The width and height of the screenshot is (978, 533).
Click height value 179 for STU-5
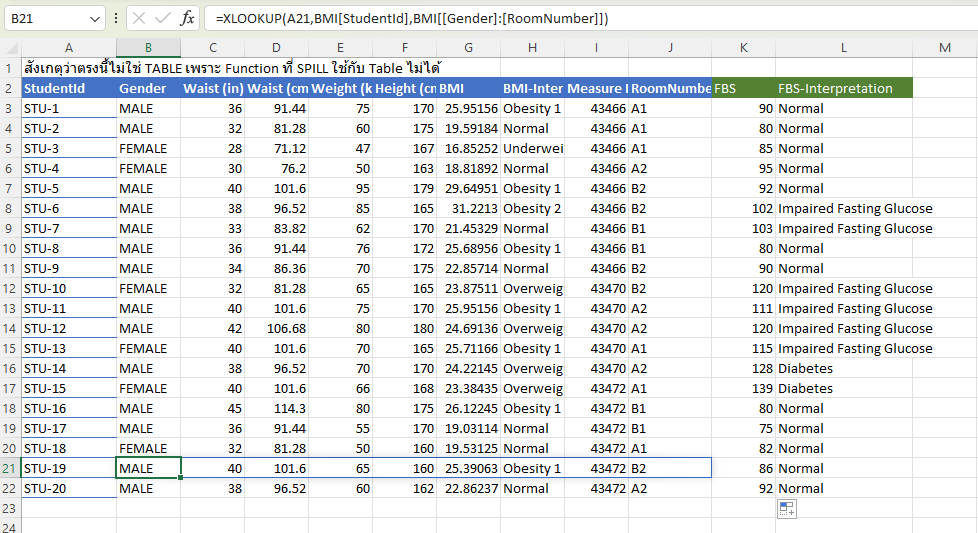(405, 188)
